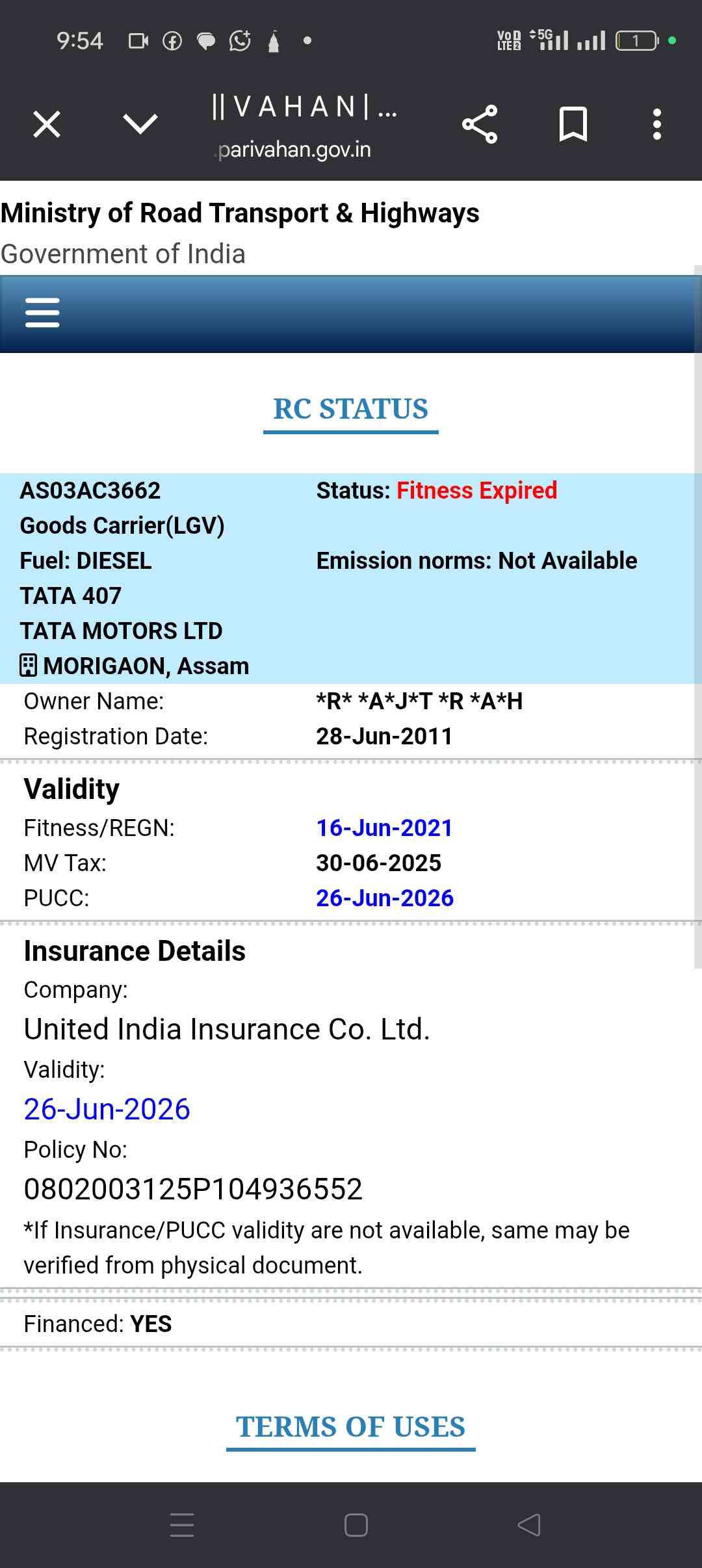Viewport: 702px width, 1568px height.
Task: Click the page scrollbar on right edge
Action: 697,618
